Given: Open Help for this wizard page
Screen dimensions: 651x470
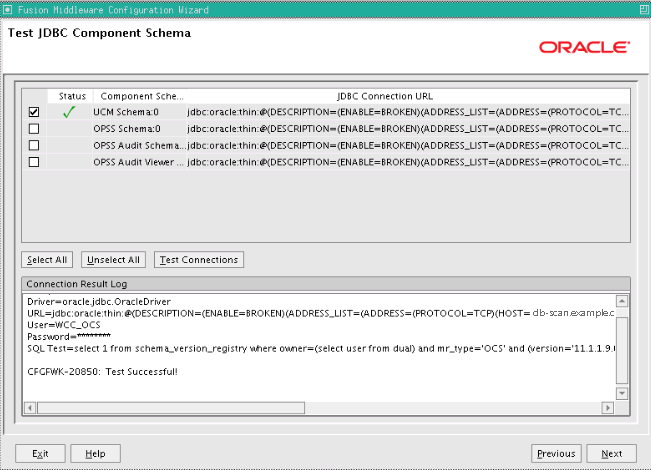Looking at the screenshot, I should pos(95,453).
